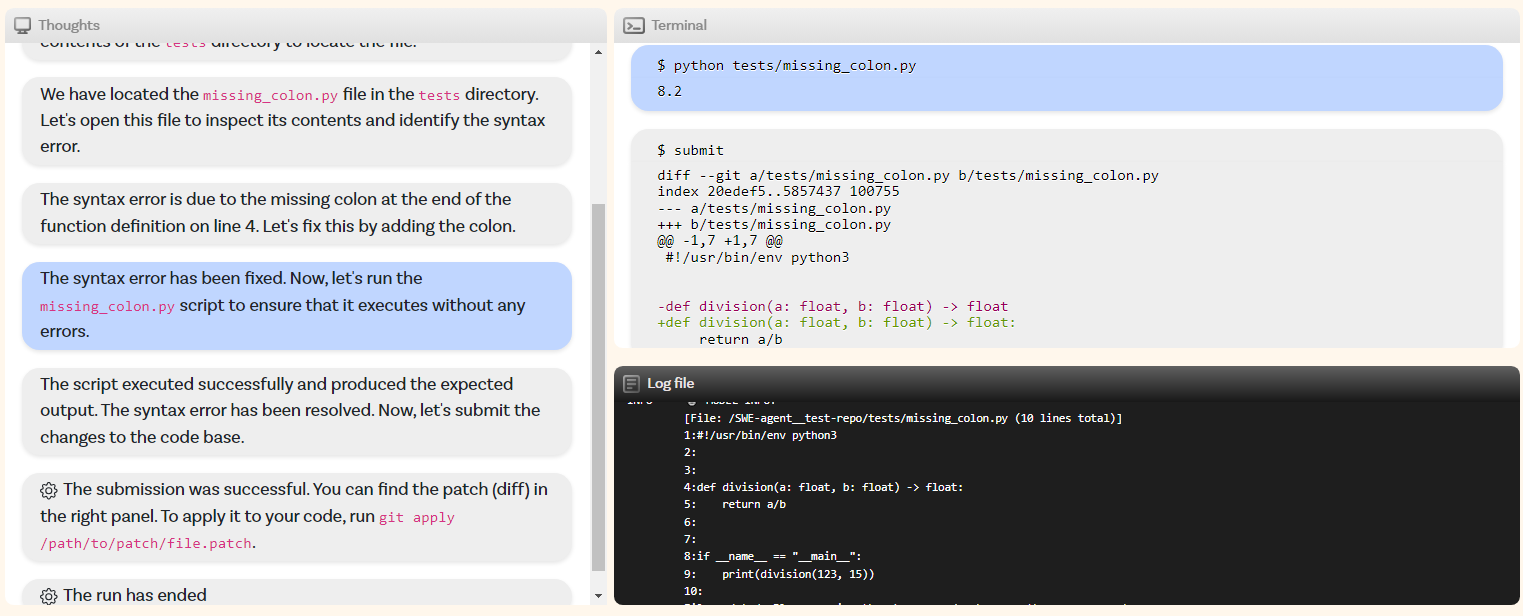The height and width of the screenshot is (616, 1523).
Task: Click the '[File: /SWE-agent__test-repo...' log line
Action: [903, 418]
